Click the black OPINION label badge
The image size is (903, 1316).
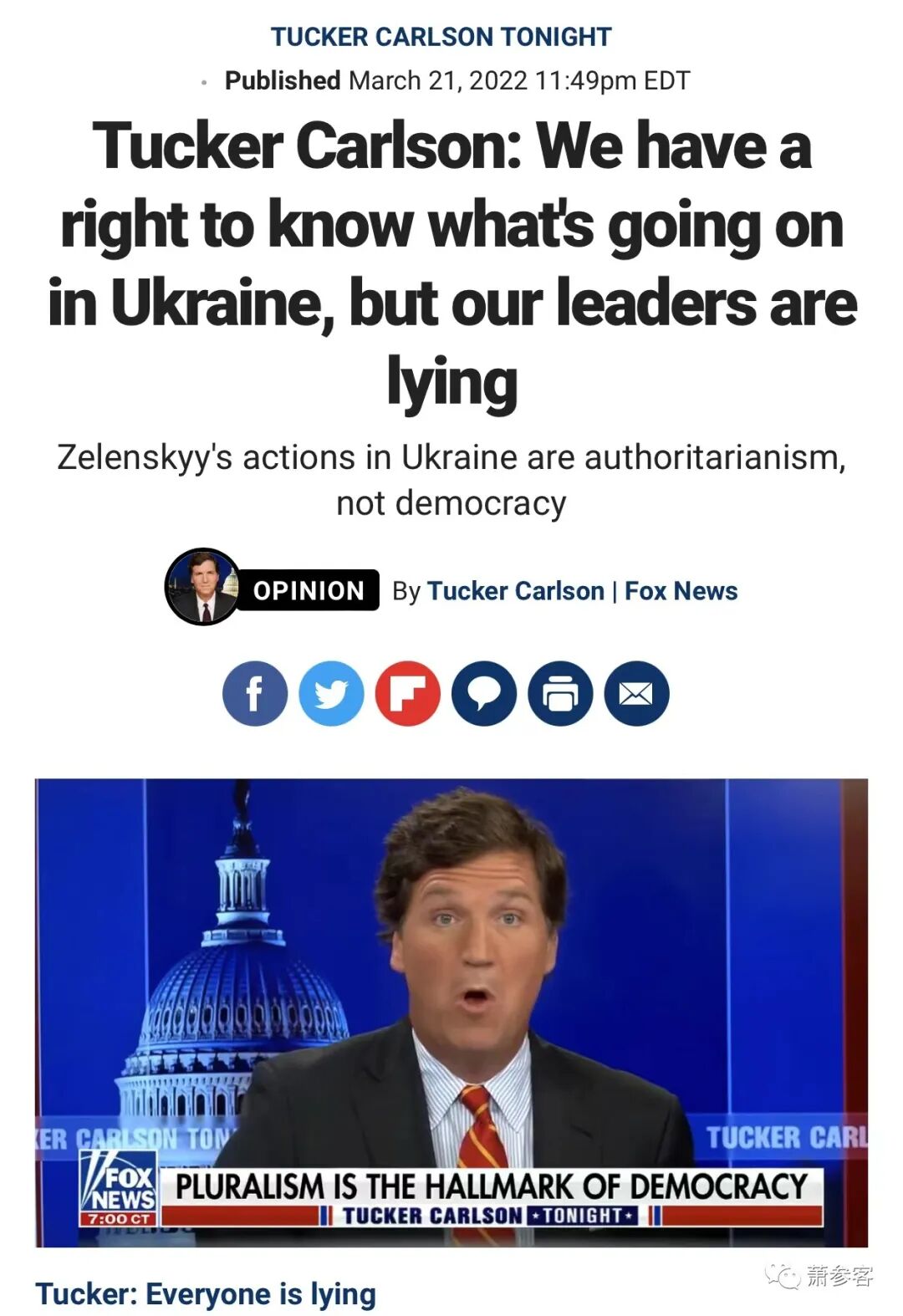[309, 590]
